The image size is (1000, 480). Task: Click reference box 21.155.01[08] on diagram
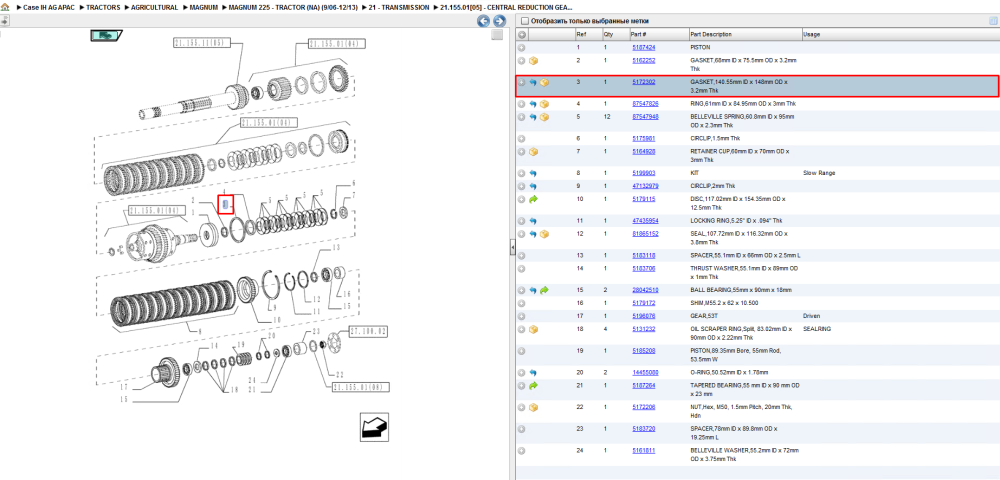pyautogui.click(x=362, y=387)
